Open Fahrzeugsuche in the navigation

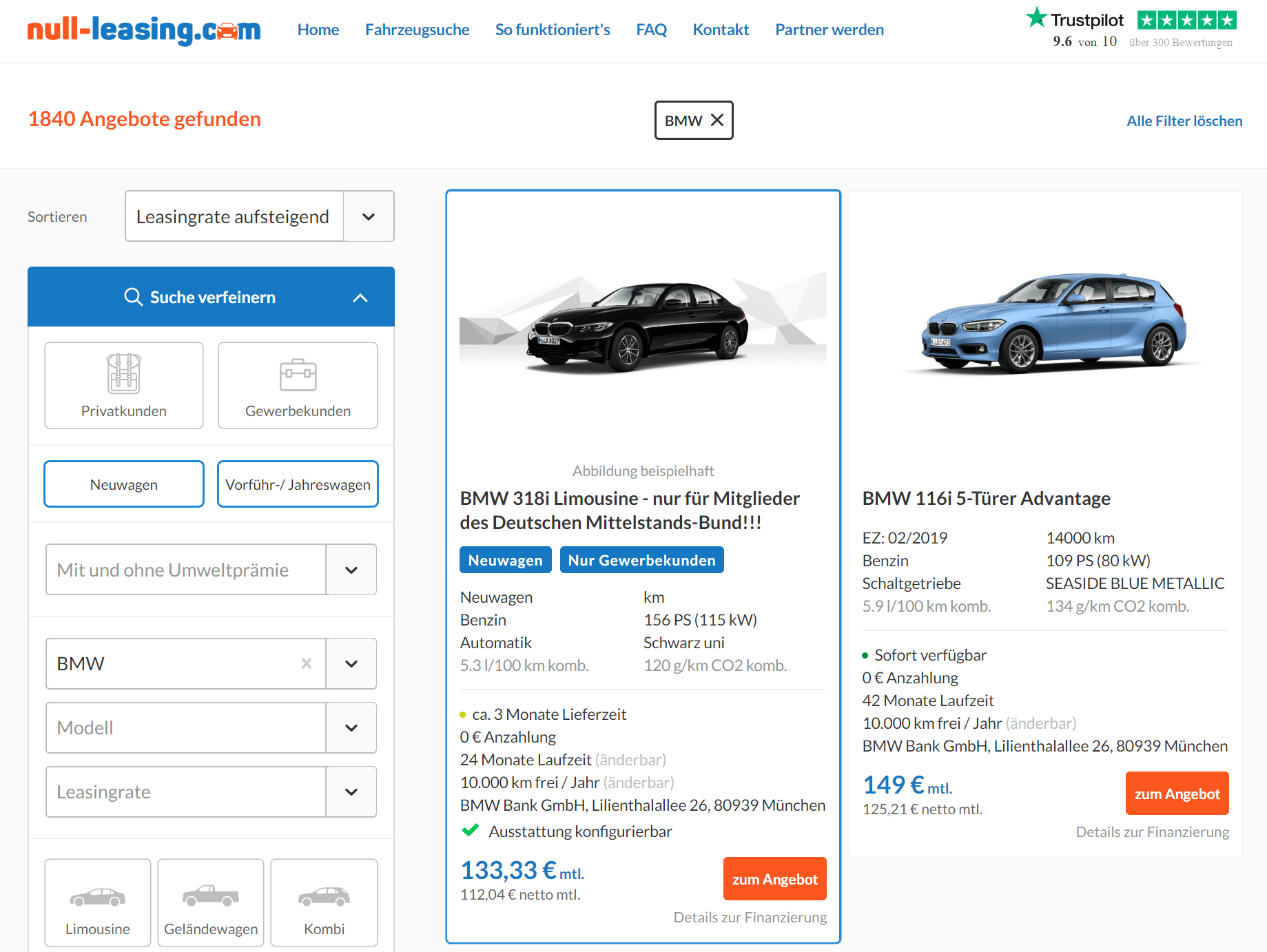point(418,30)
